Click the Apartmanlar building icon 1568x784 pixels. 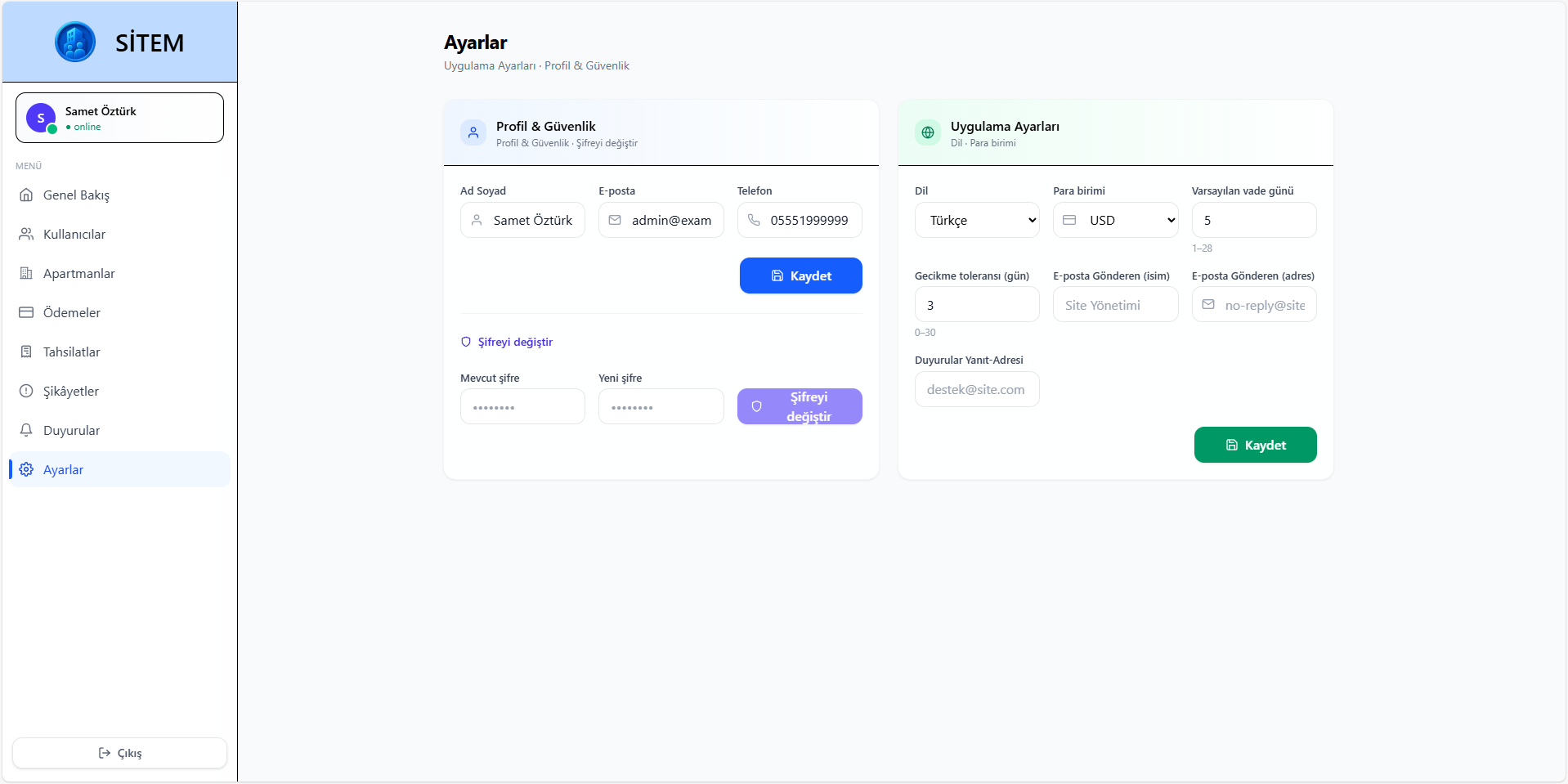pos(26,274)
